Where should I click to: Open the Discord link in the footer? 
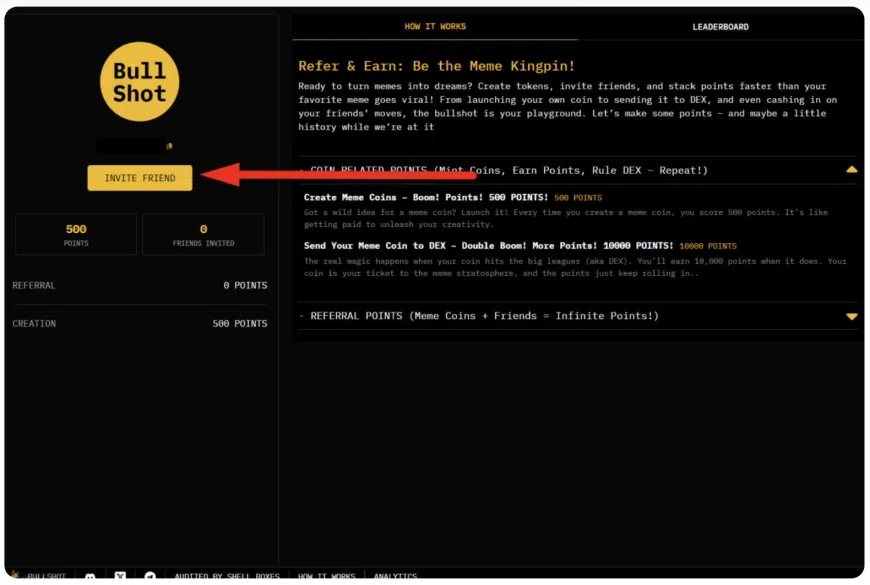pyautogui.click(x=90, y=577)
